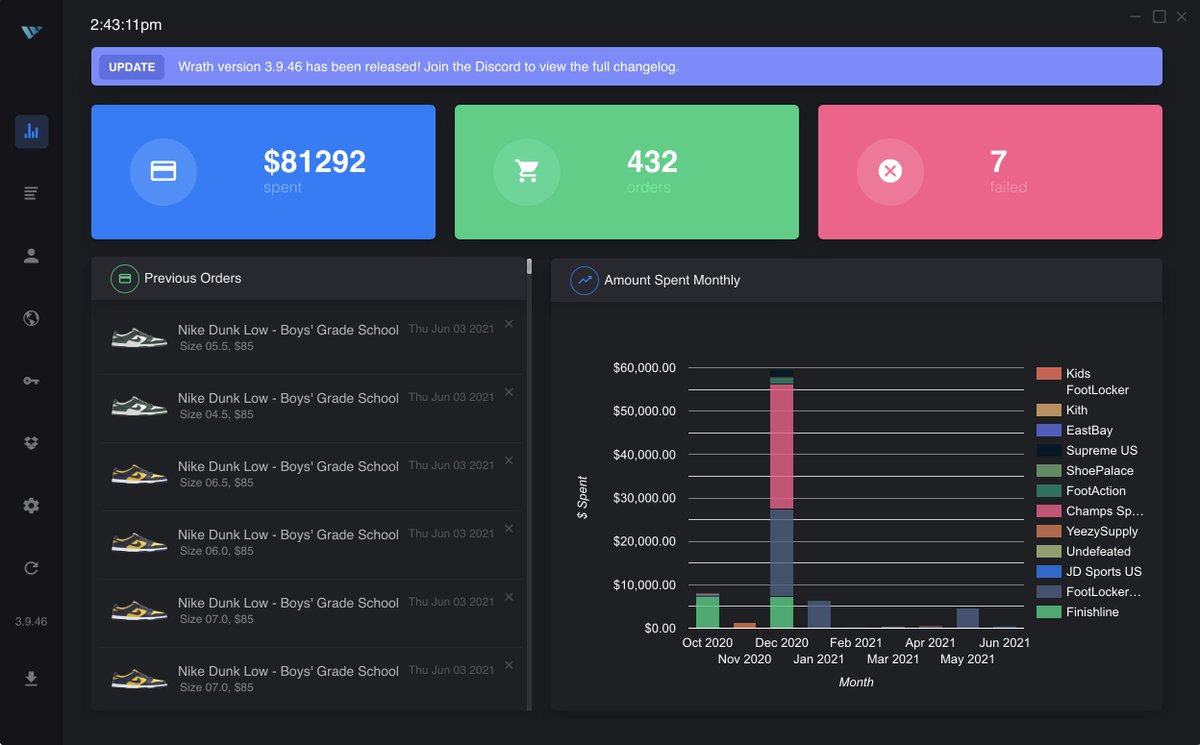Click the Dec 2020 stacked bar in chart
1200x745 pixels.
pyautogui.click(x=782, y=498)
